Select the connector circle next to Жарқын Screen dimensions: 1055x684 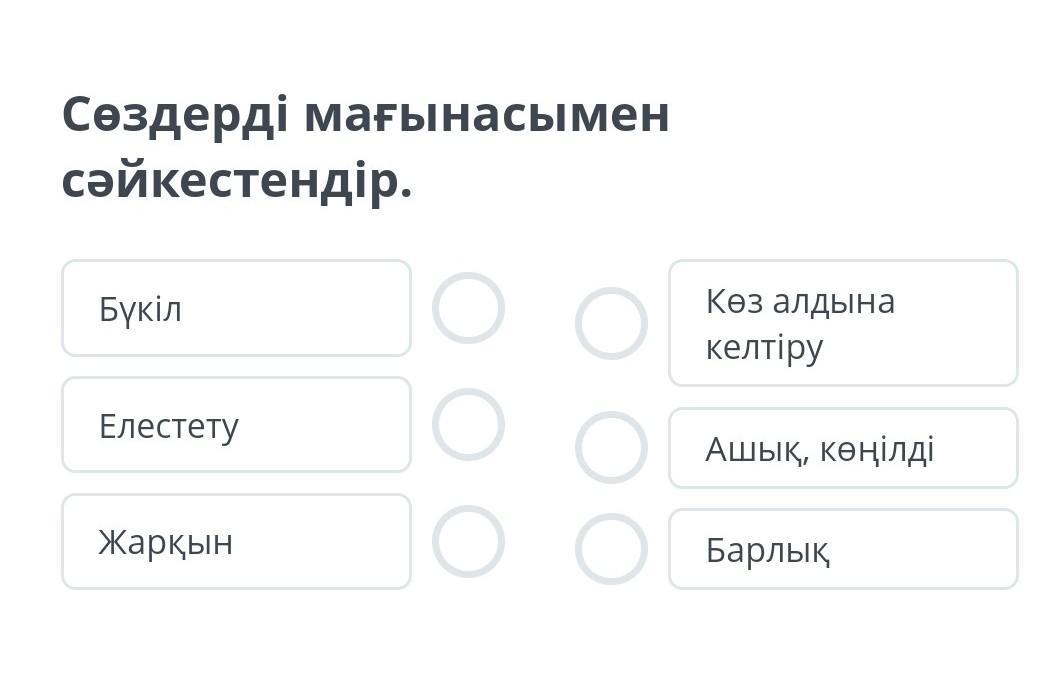click(x=468, y=541)
